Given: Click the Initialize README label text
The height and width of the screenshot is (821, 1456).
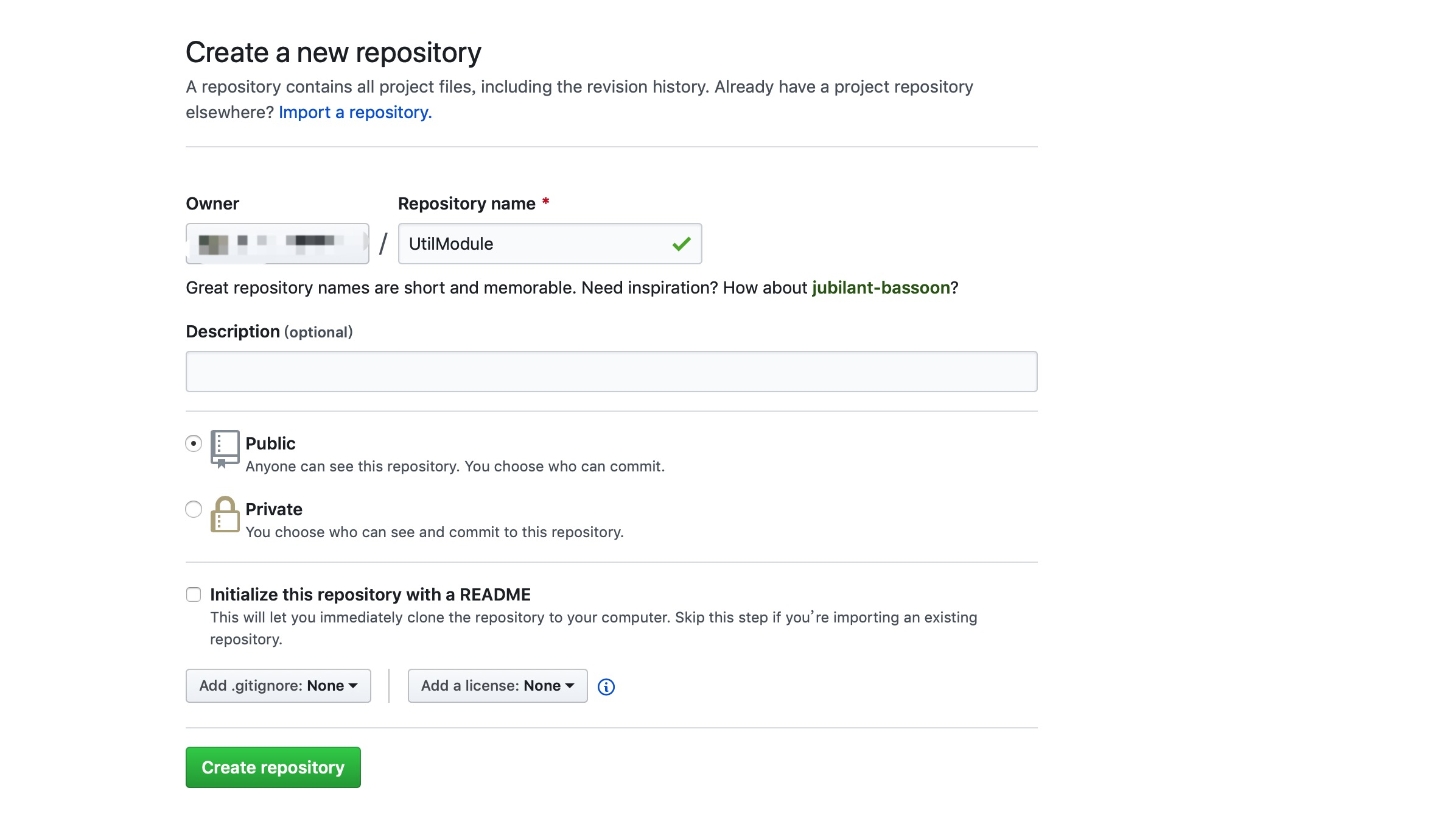Looking at the screenshot, I should (x=370, y=594).
